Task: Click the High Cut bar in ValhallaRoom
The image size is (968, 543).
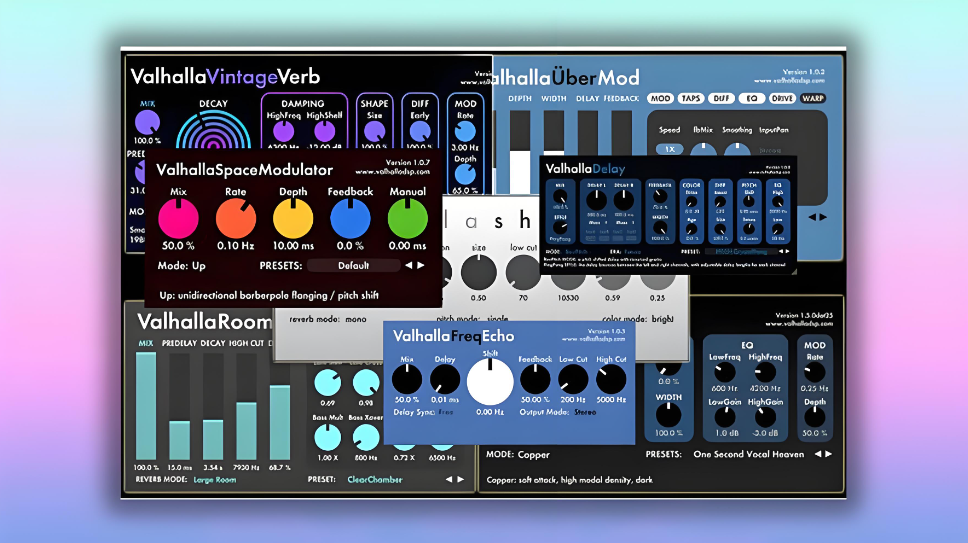Action: click(x=246, y=406)
